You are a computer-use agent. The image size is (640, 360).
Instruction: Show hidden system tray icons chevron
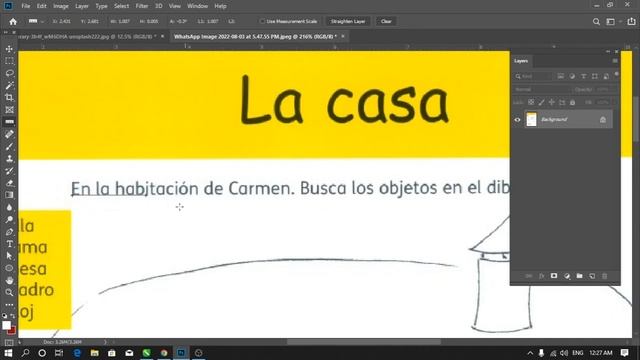(x=530, y=353)
